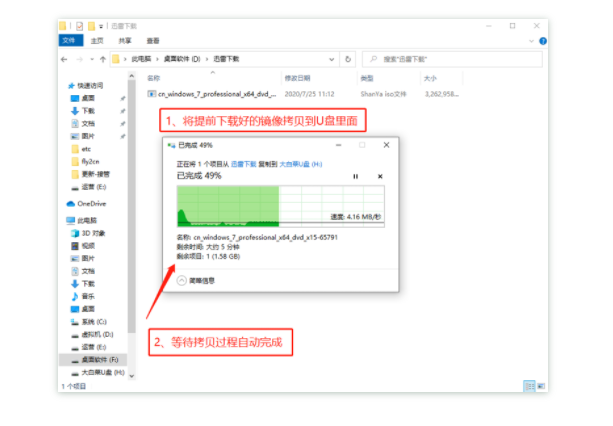Click 大白菜U盘 (H:) destination link
Screen dimensions: 613x426
tap(298, 162)
